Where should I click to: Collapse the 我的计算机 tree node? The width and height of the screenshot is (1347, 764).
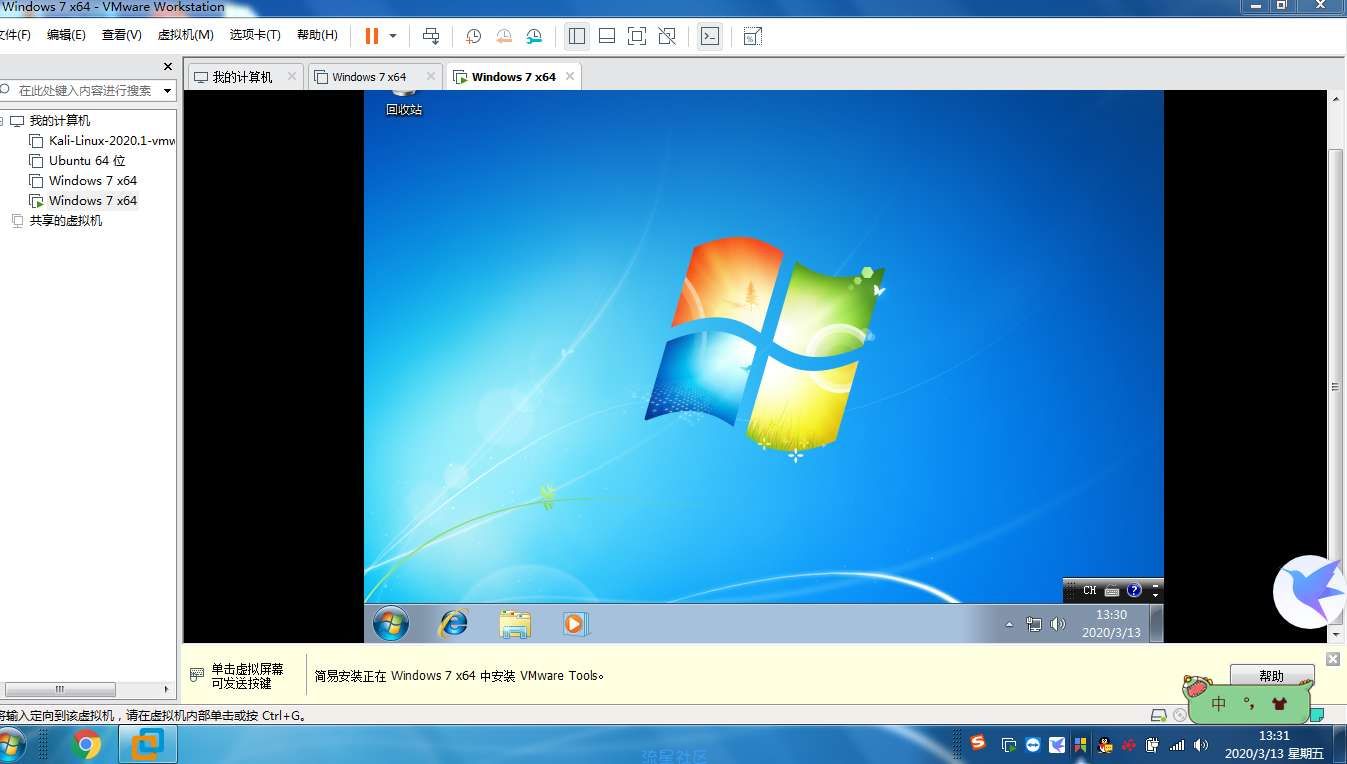[2, 121]
